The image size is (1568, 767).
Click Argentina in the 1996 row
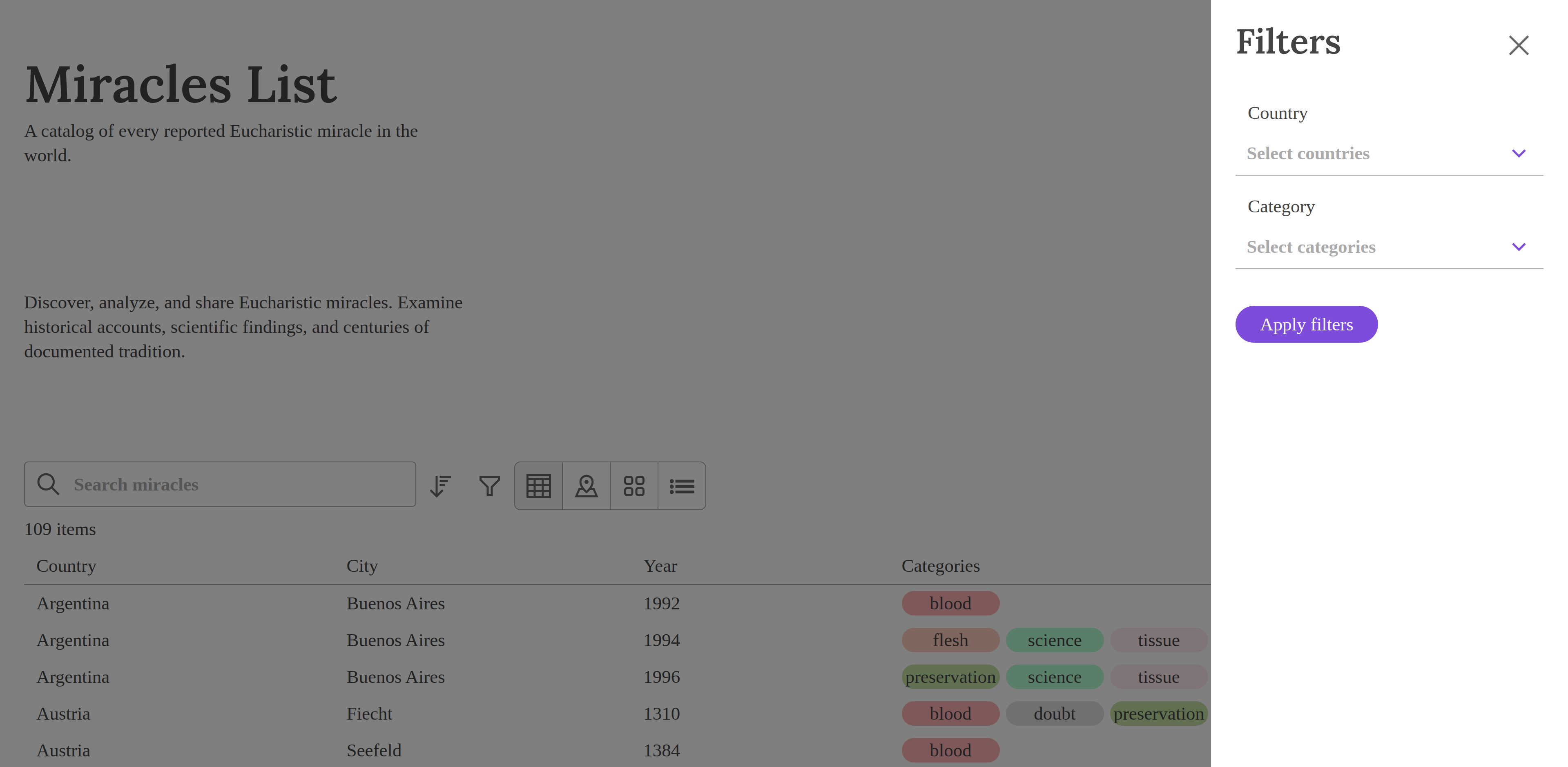(72, 677)
